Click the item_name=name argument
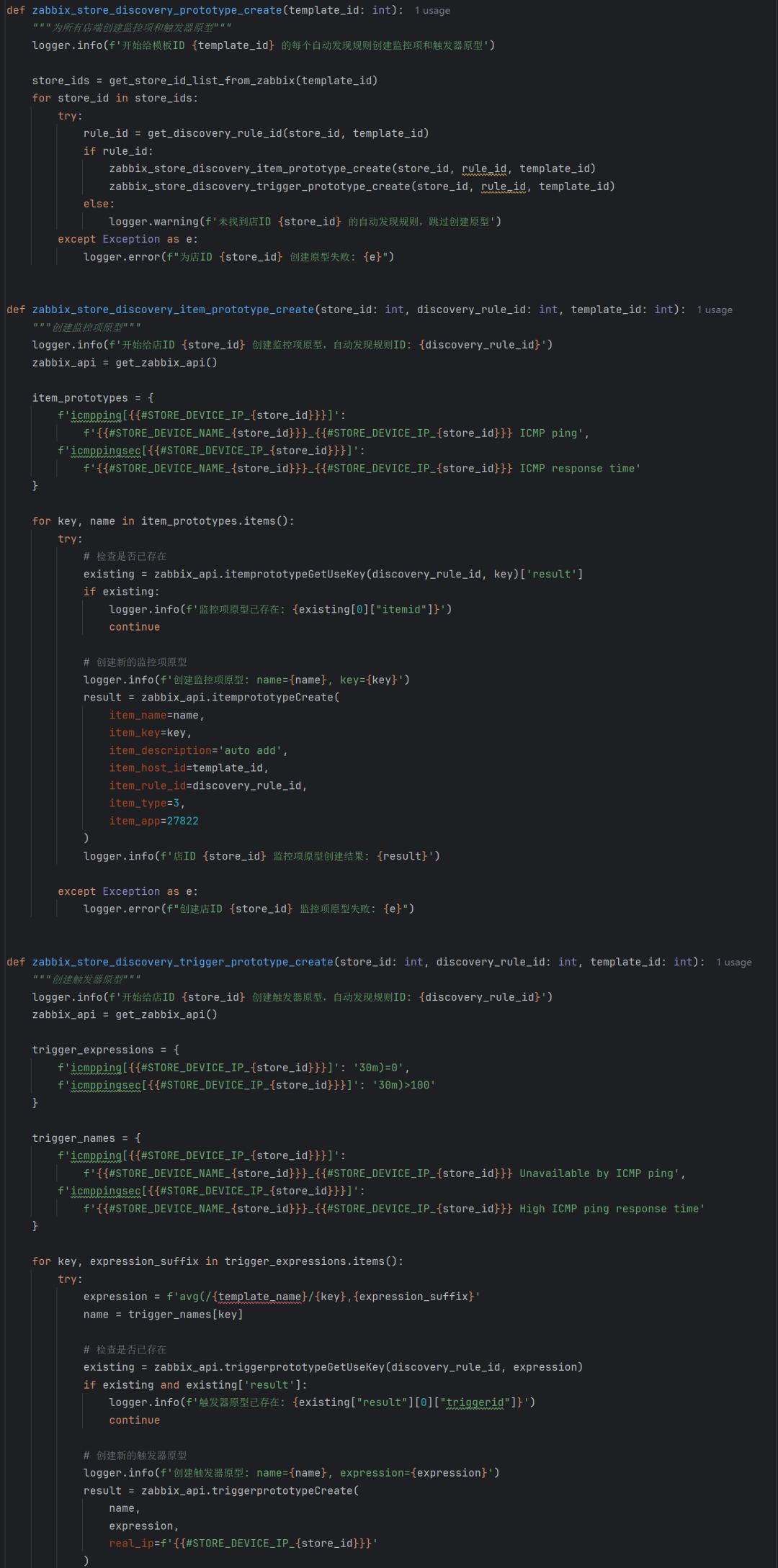 pyautogui.click(x=157, y=716)
